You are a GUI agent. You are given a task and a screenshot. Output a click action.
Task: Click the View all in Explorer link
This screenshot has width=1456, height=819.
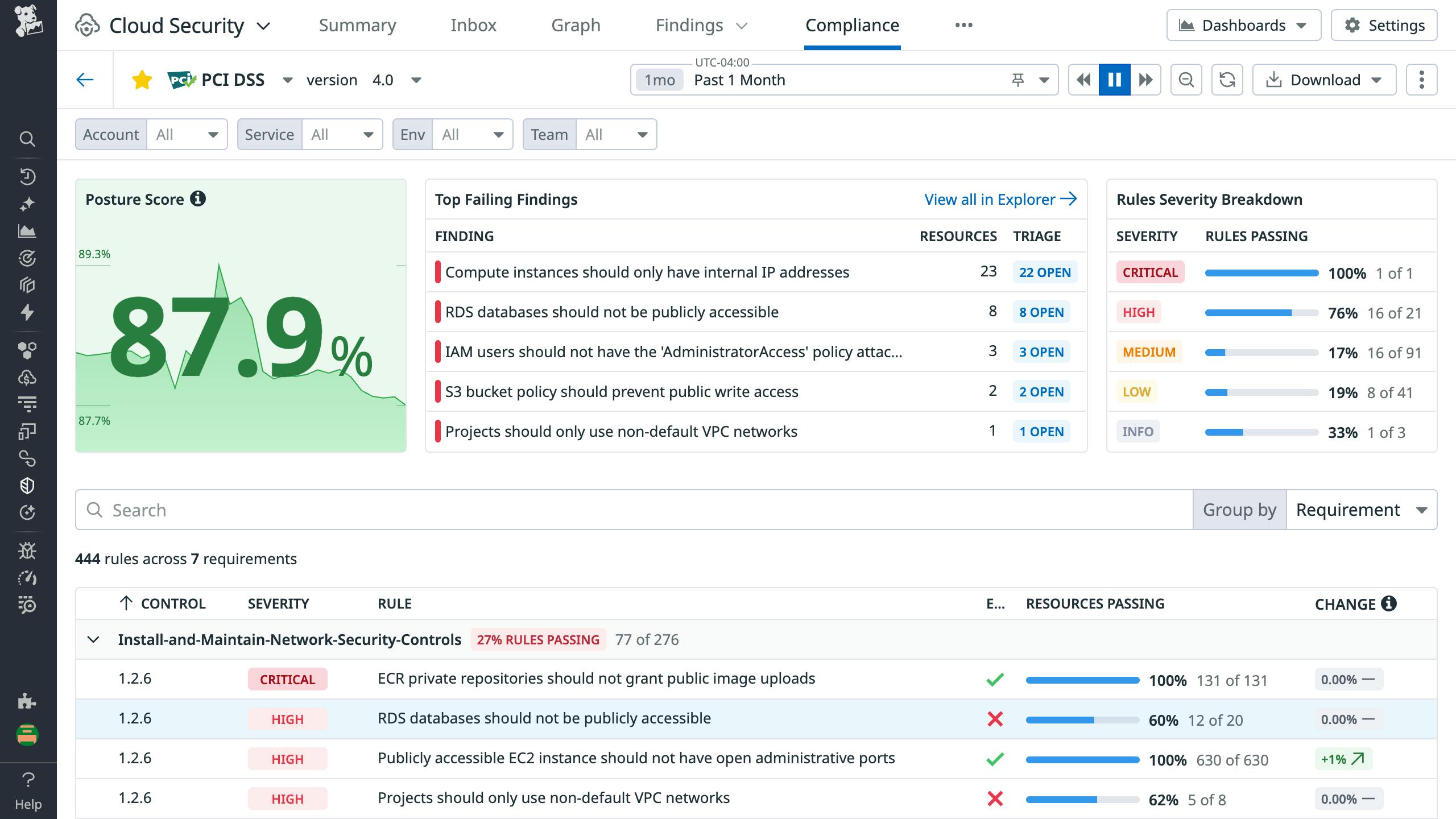(1000, 199)
